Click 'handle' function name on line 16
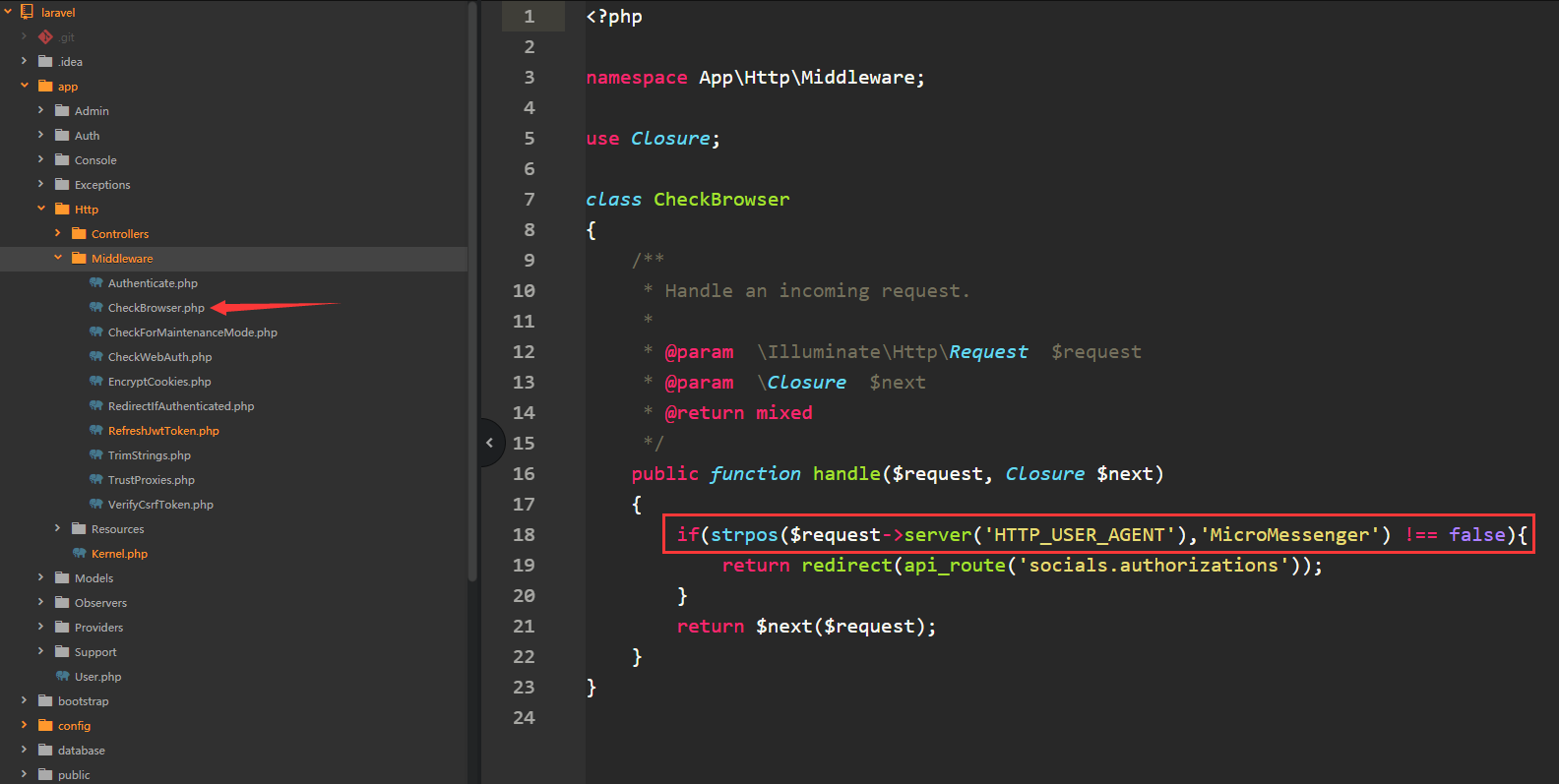The width and height of the screenshot is (1559, 784). 846,473
